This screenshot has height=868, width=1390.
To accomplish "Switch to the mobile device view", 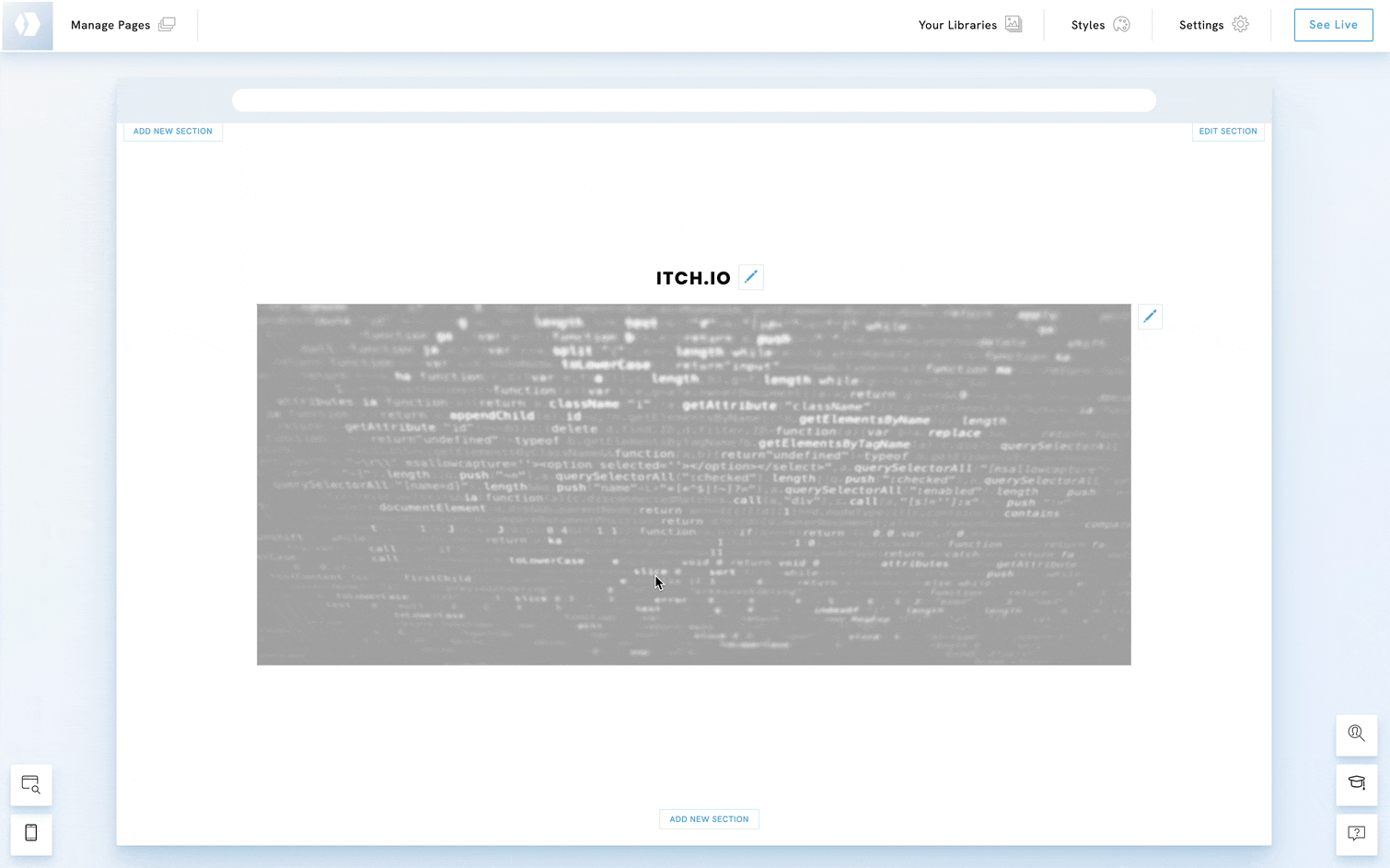I will pyautogui.click(x=31, y=834).
